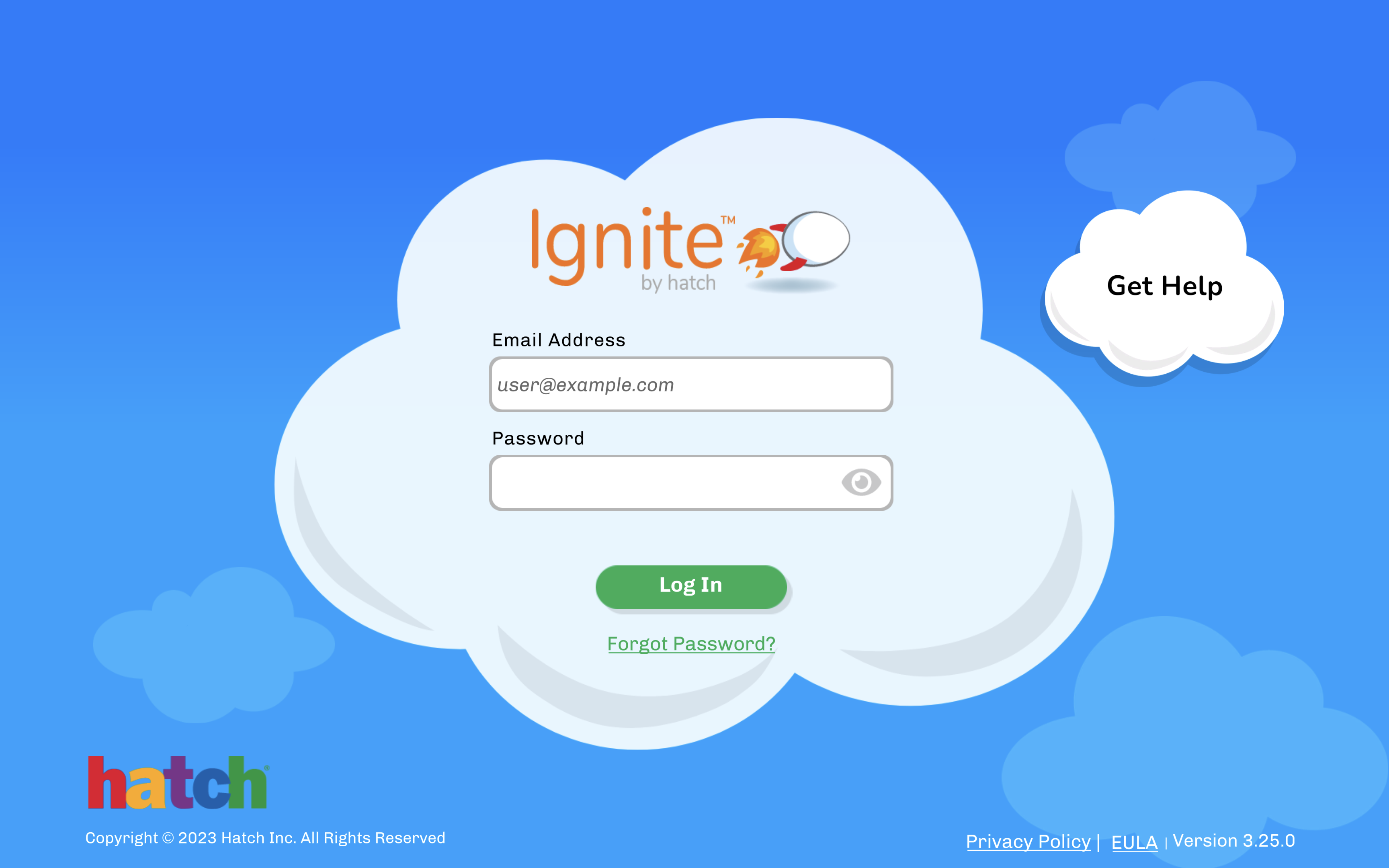Open the EULA link
This screenshot has height=868, width=1389.
(1134, 841)
